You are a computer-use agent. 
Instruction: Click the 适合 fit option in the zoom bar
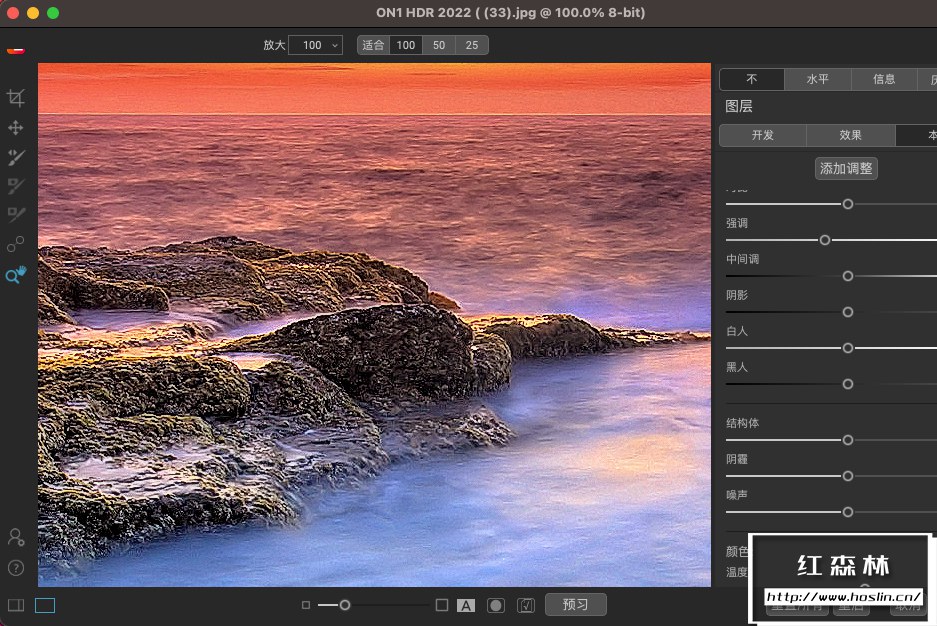371,45
